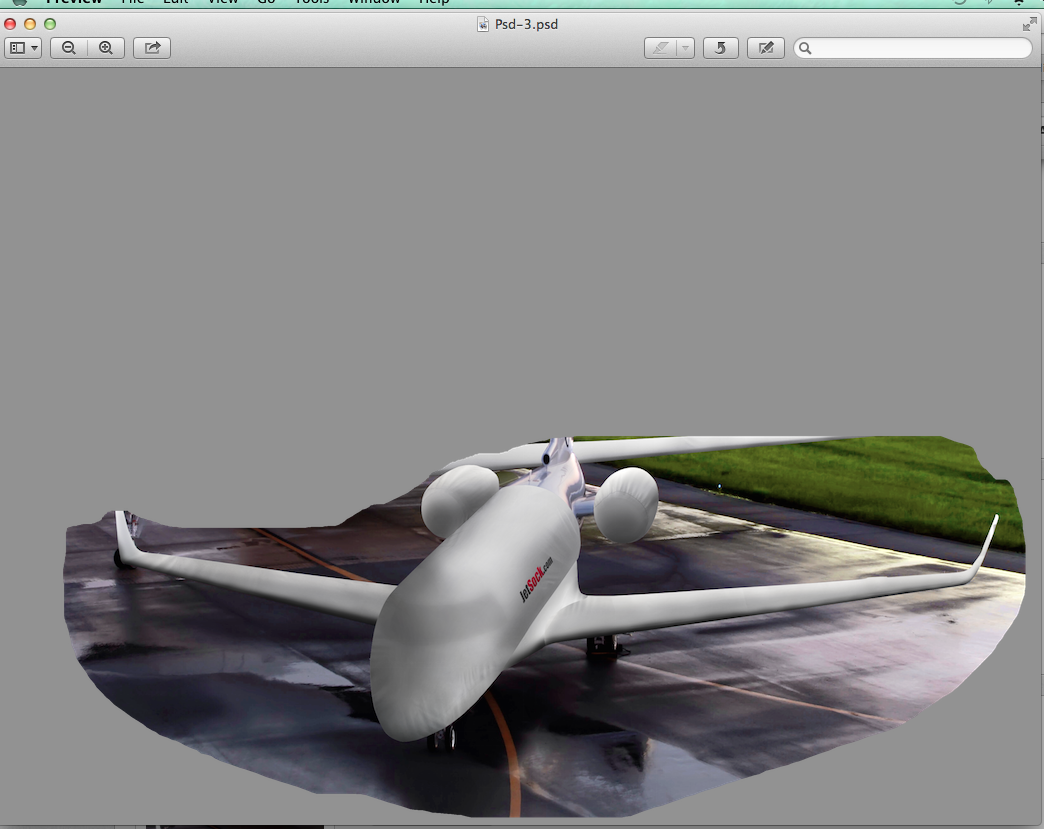The image size is (1044, 829).
Task: Open the Share button in the toolbar
Action: [152, 47]
